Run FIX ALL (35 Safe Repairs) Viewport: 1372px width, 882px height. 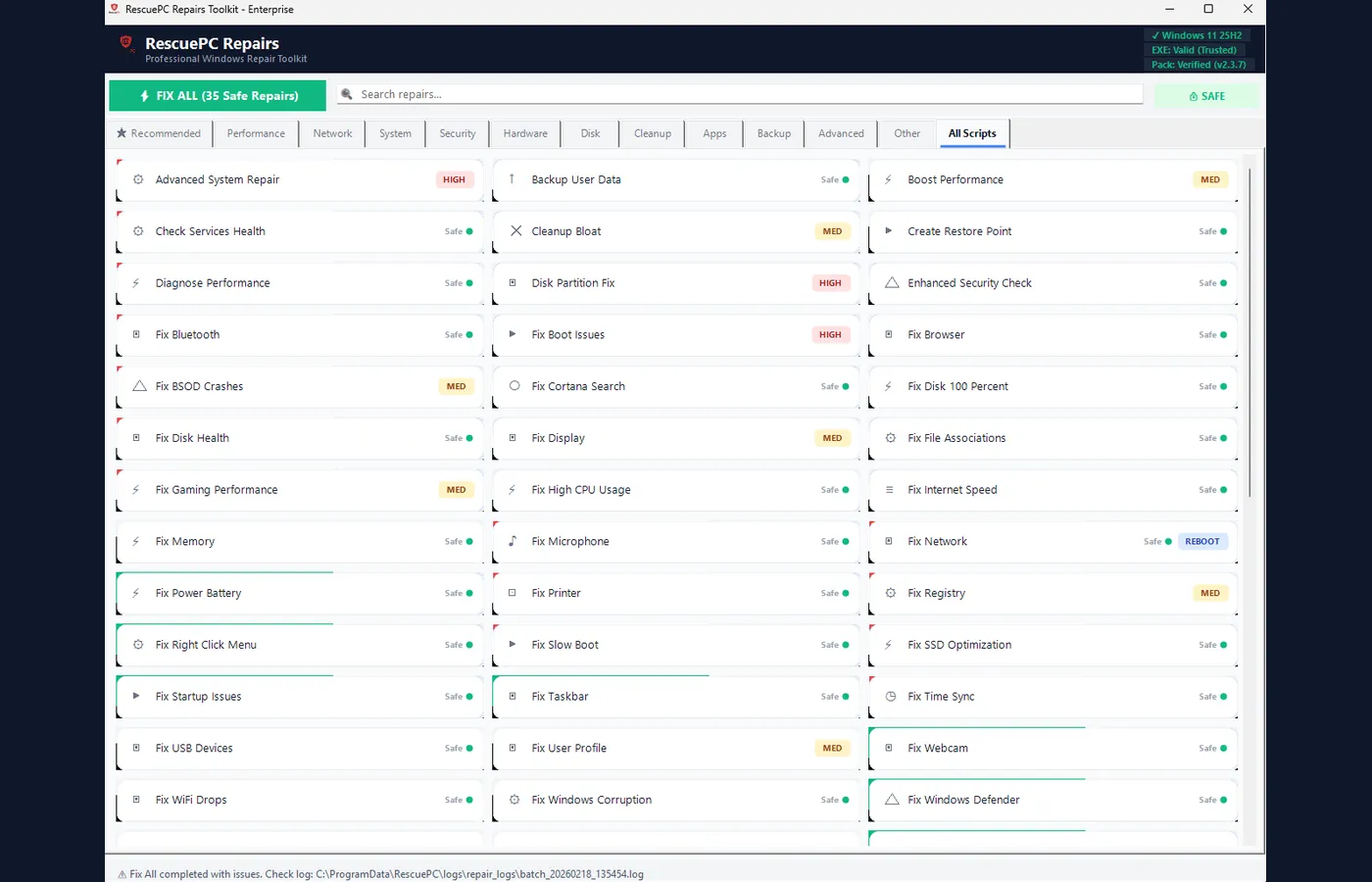[218, 95]
